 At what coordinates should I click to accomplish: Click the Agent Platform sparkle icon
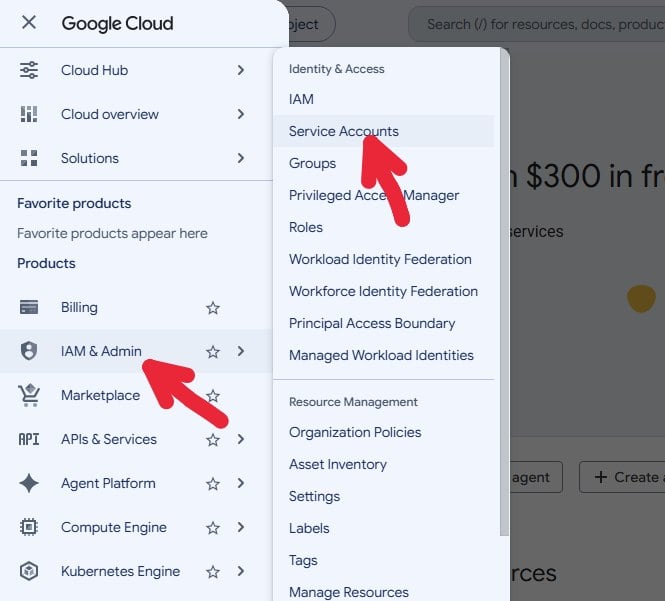click(29, 483)
